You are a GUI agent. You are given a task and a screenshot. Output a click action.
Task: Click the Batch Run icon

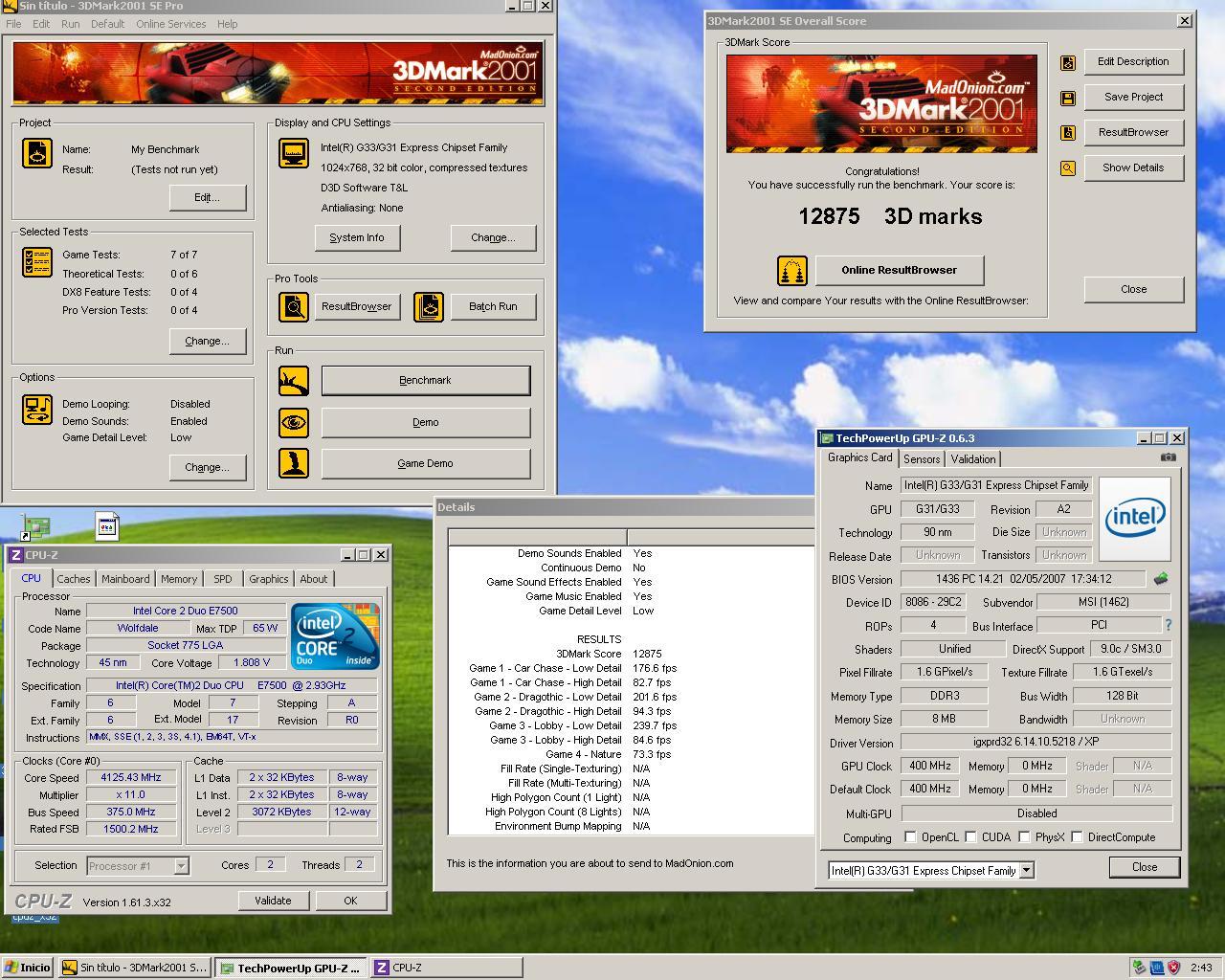[429, 306]
